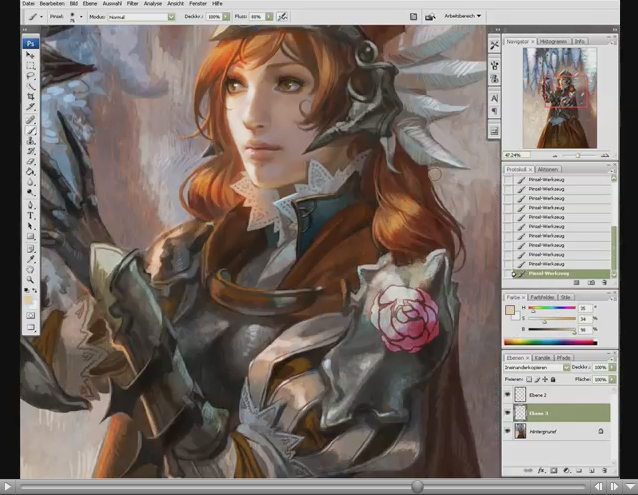Open the Paragraph panel dock icon
Screen dimensions: 638x495
point(494,111)
